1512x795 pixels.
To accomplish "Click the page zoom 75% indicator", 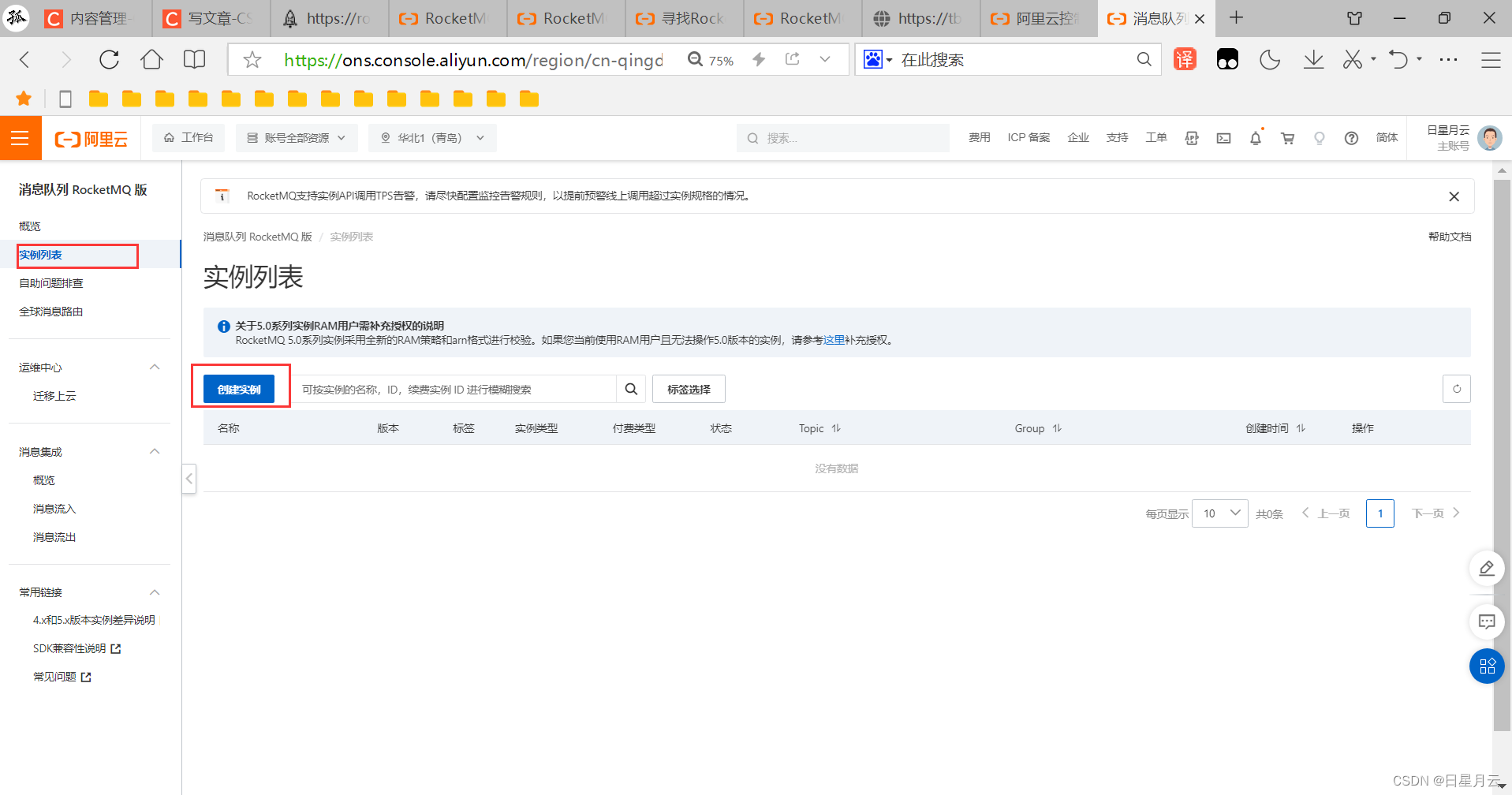I will point(711,60).
